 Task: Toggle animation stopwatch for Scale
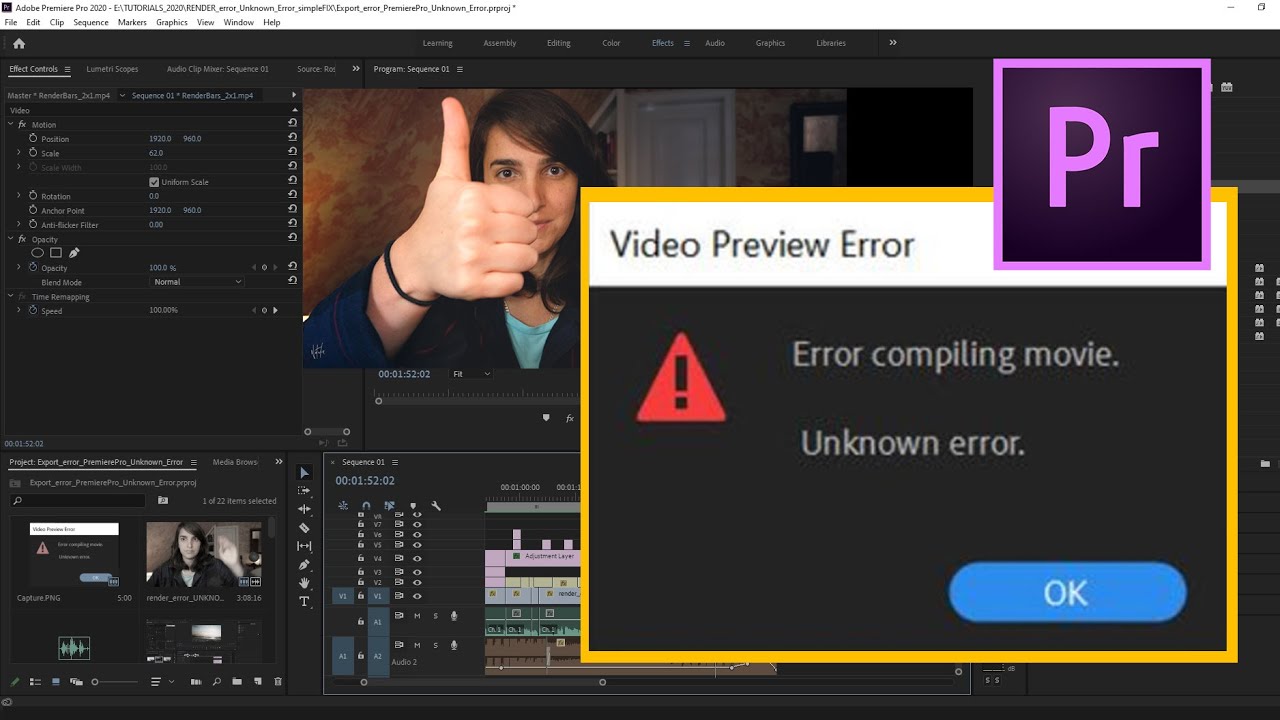[33, 153]
